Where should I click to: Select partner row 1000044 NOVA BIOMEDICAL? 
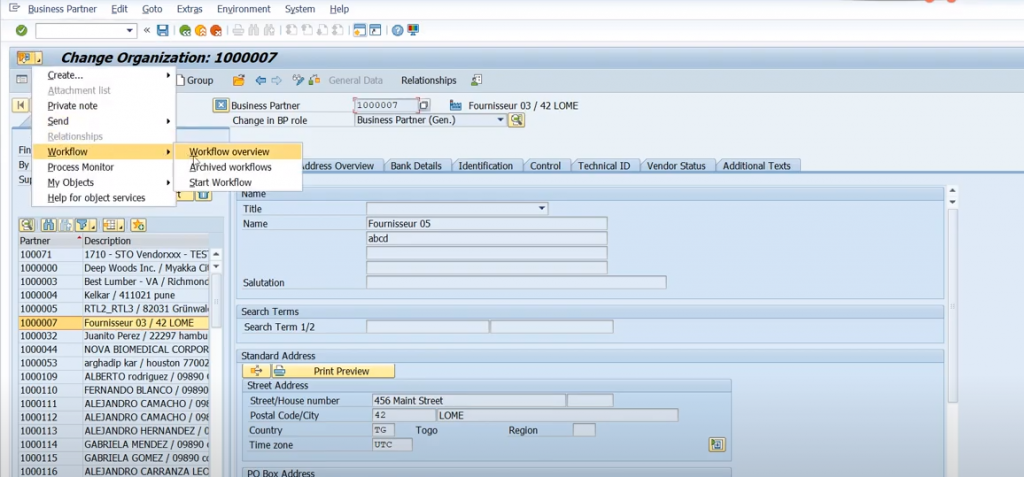click(x=114, y=350)
